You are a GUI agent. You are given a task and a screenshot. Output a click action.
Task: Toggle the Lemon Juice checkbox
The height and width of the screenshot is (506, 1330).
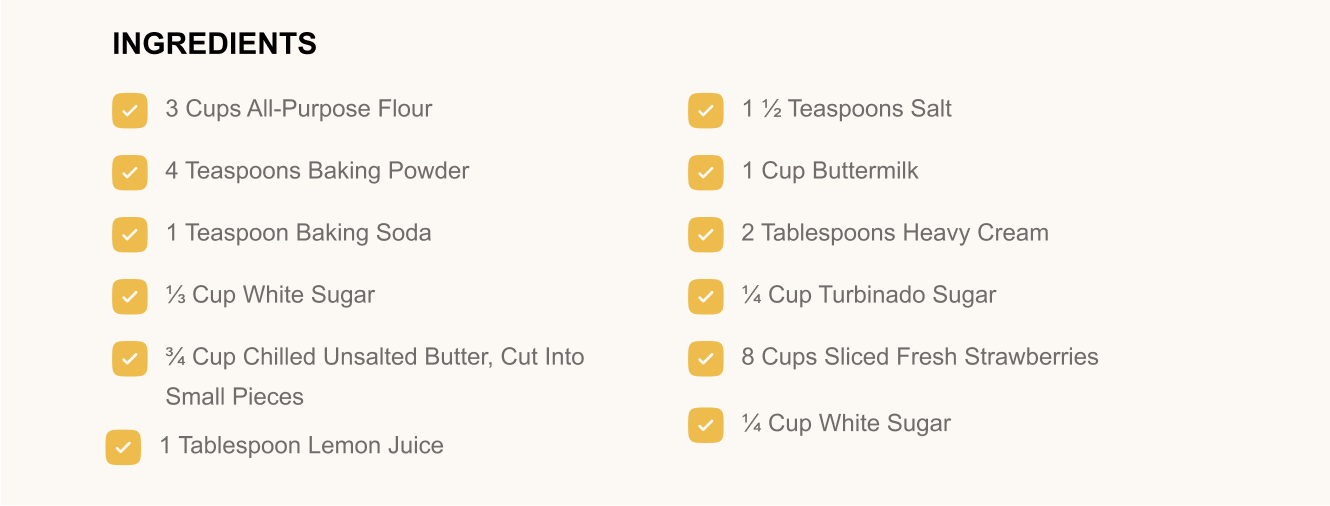pos(124,448)
